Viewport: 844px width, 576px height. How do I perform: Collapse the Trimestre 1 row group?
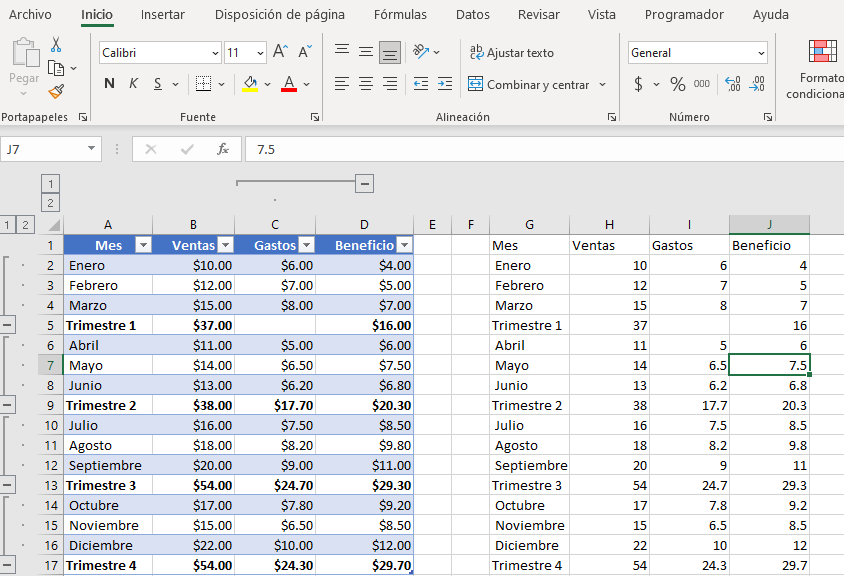[8, 325]
